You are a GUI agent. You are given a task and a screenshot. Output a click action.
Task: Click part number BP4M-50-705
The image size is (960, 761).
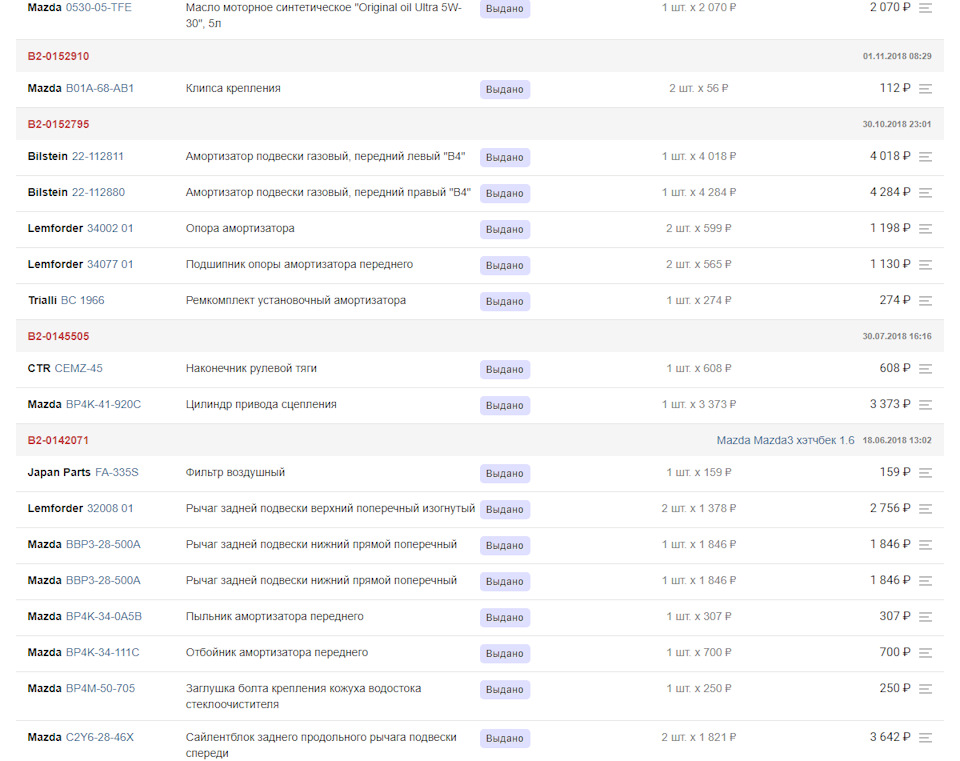[x=100, y=688]
